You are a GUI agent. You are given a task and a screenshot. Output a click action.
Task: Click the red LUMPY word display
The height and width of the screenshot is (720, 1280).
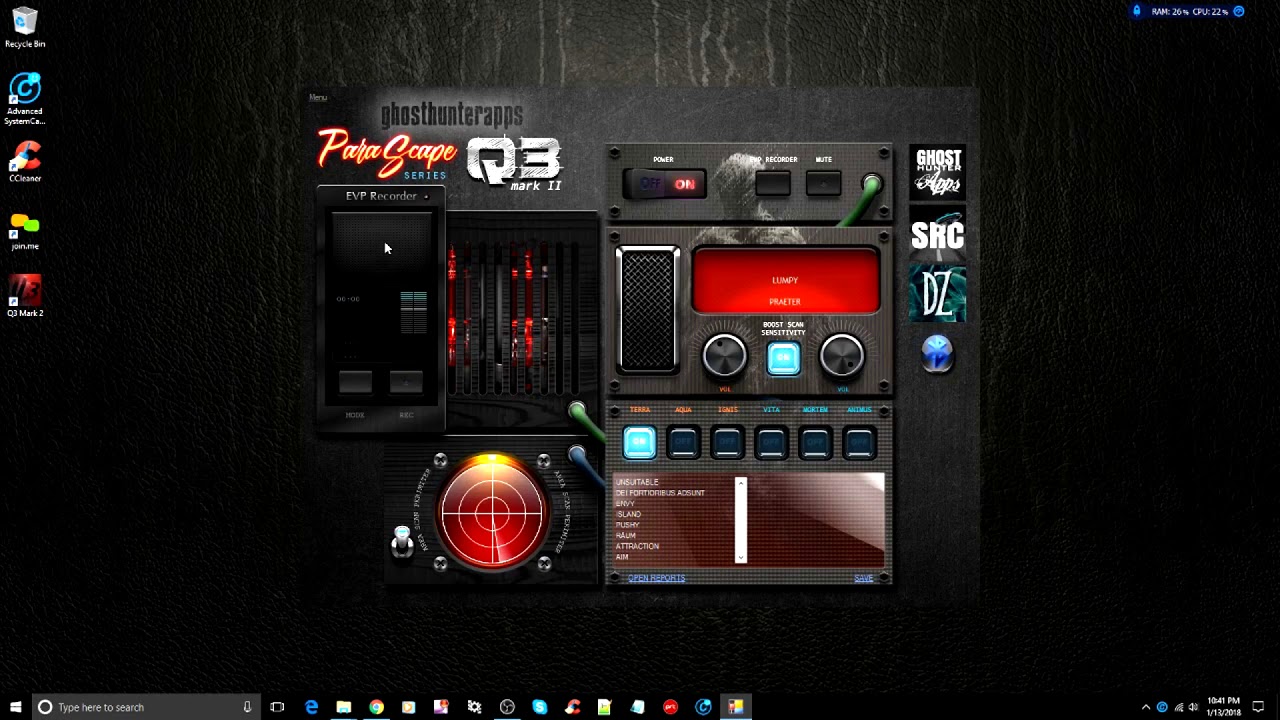pos(785,281)
